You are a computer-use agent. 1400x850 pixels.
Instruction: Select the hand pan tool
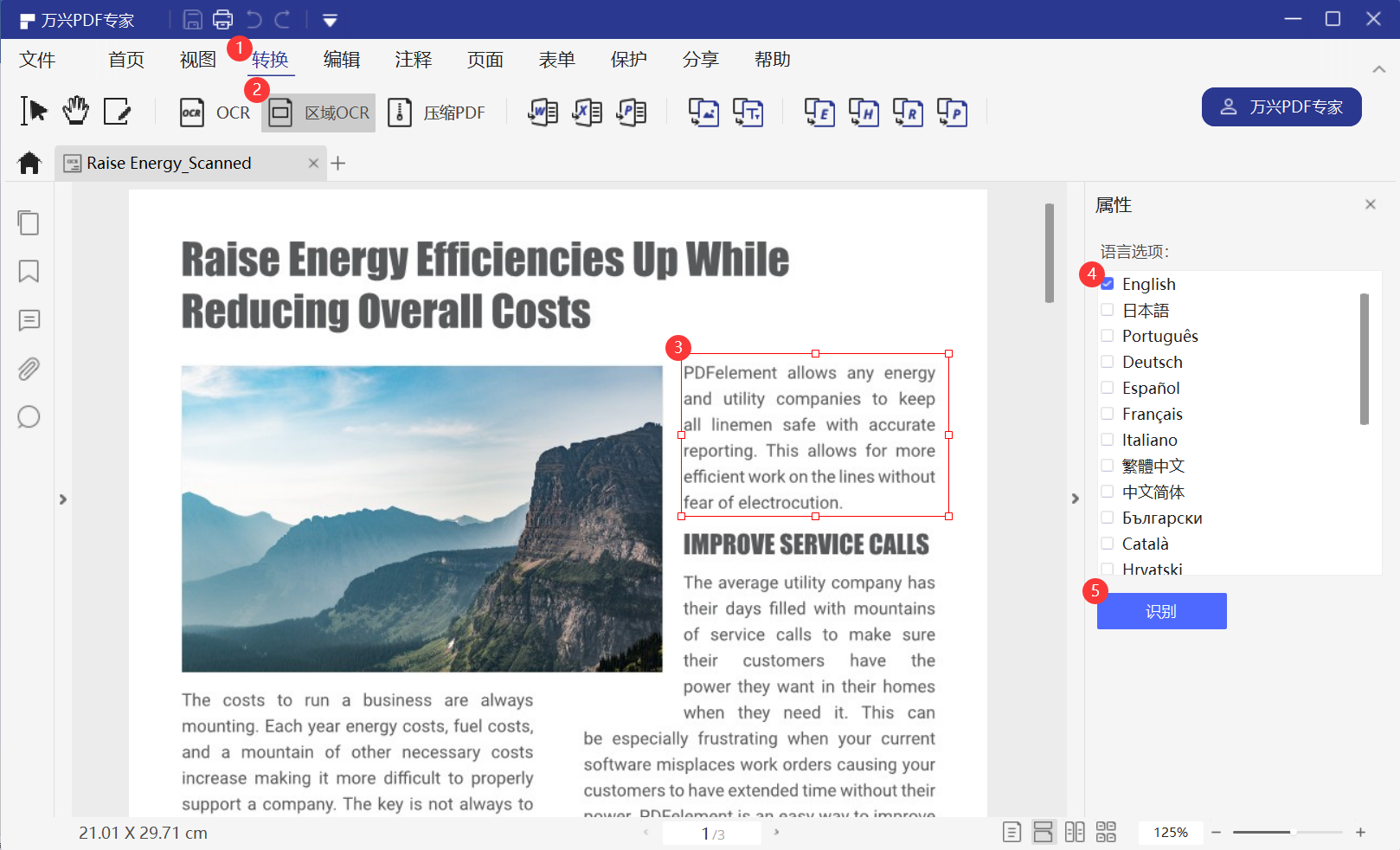(x=75, y=111)
